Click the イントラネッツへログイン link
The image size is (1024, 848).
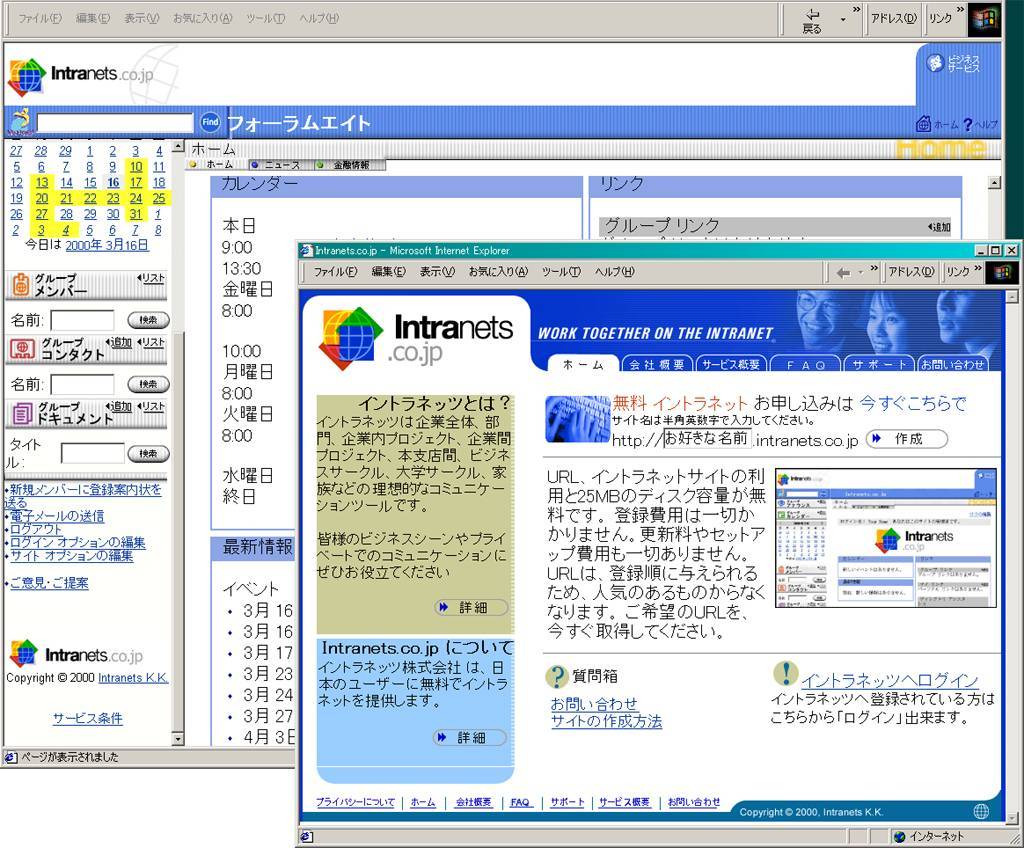click(x=889, y=681)
